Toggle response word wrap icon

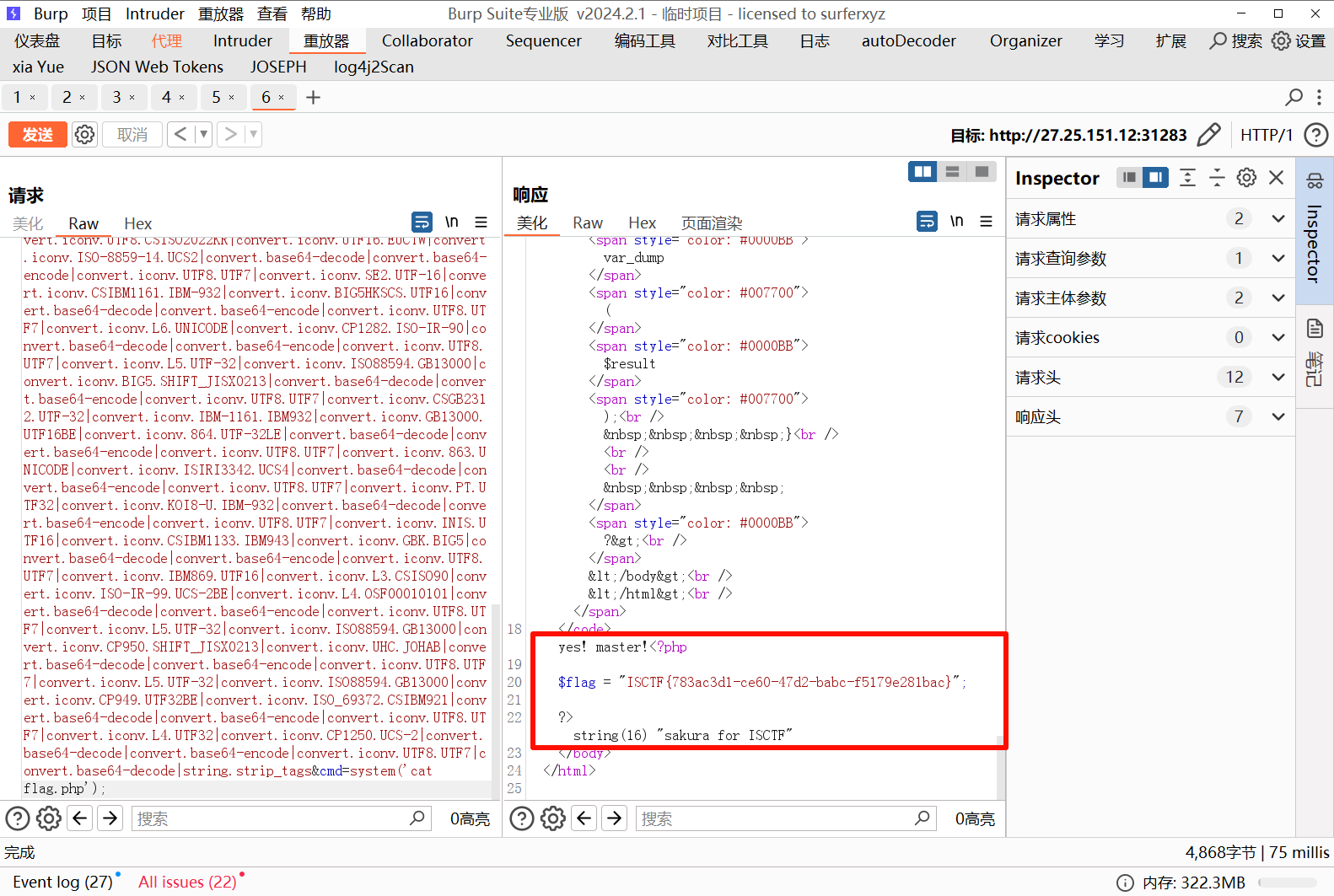[x=927, y=221]
